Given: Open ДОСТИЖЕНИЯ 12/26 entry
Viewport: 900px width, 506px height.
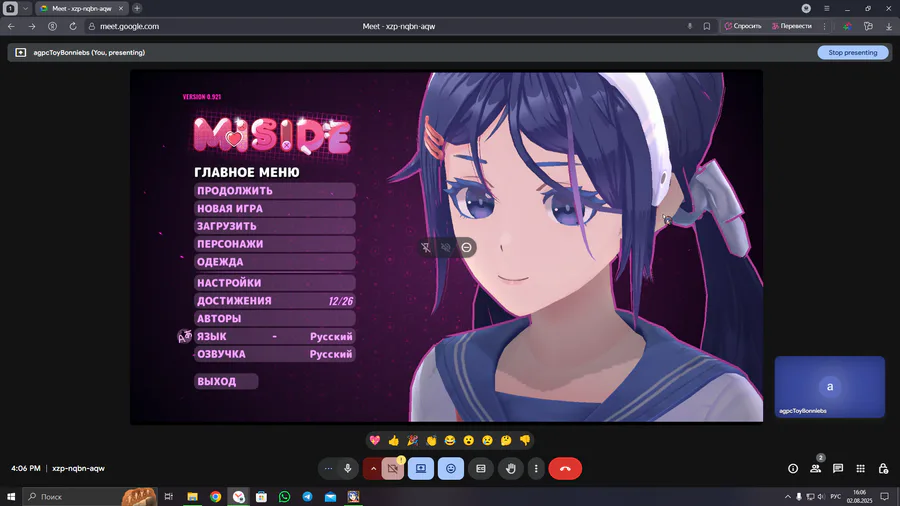Looking at the screenshot, I should tap(274, 301).
